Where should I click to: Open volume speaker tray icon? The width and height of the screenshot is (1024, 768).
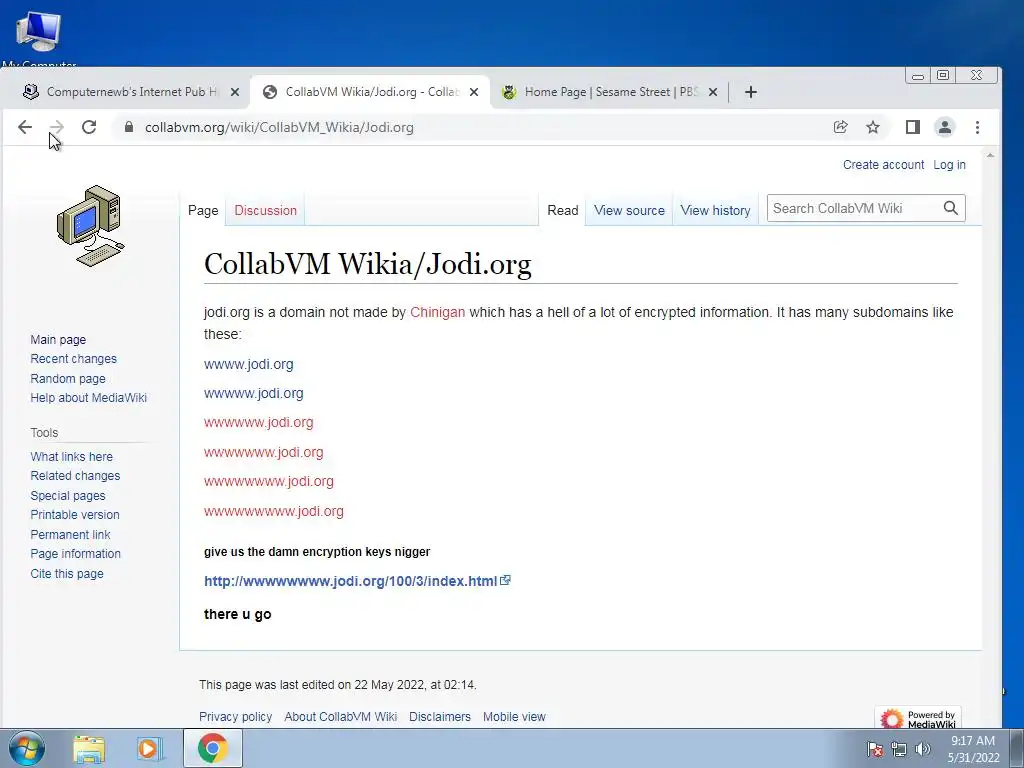tap(922, 749)
